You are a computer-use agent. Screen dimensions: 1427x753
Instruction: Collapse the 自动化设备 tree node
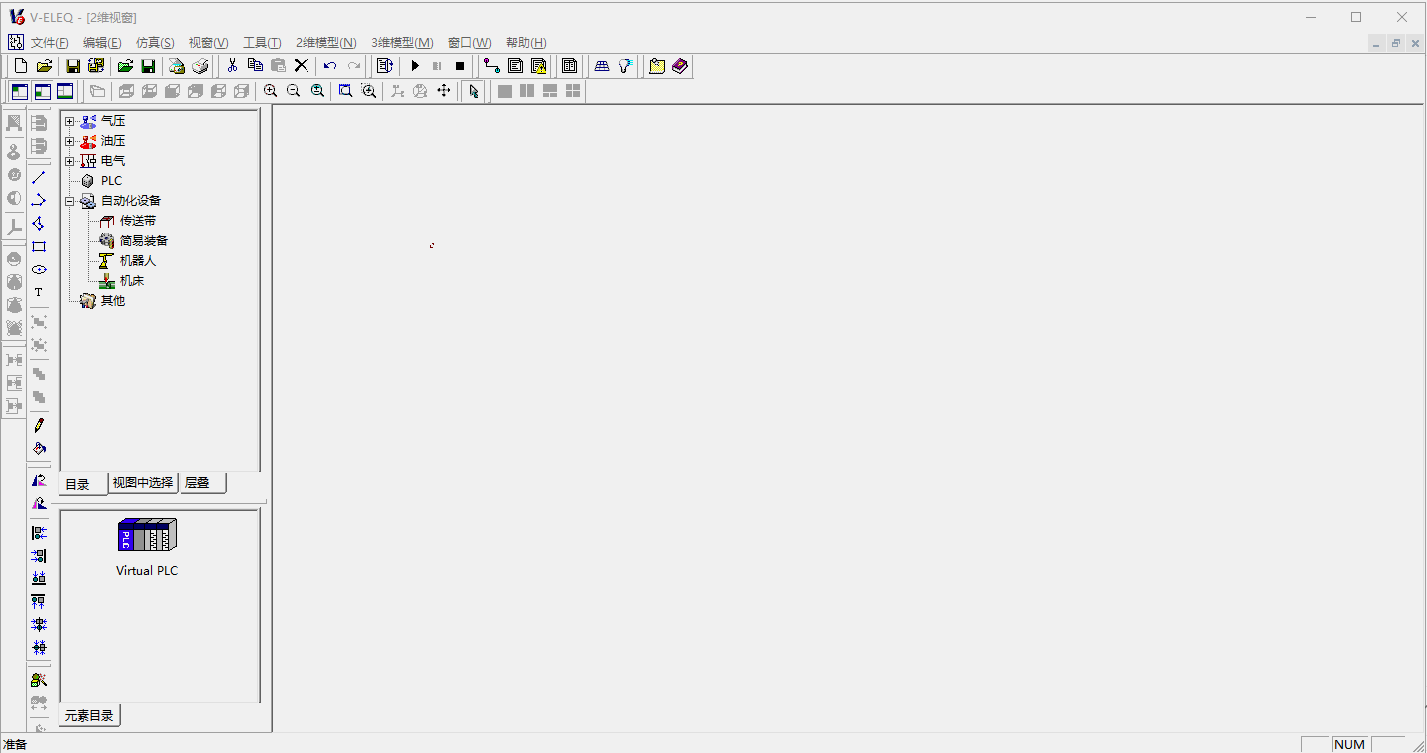[x=70, y=201]
